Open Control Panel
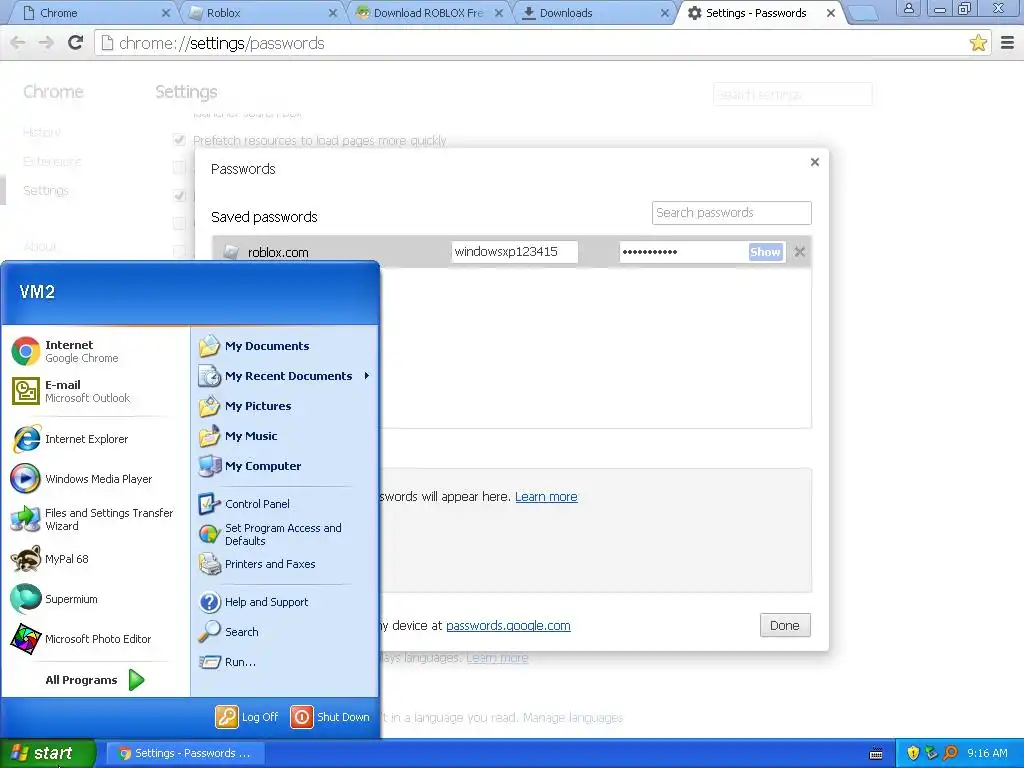This screenshot has height=768, width=1024. click(244, 504)
